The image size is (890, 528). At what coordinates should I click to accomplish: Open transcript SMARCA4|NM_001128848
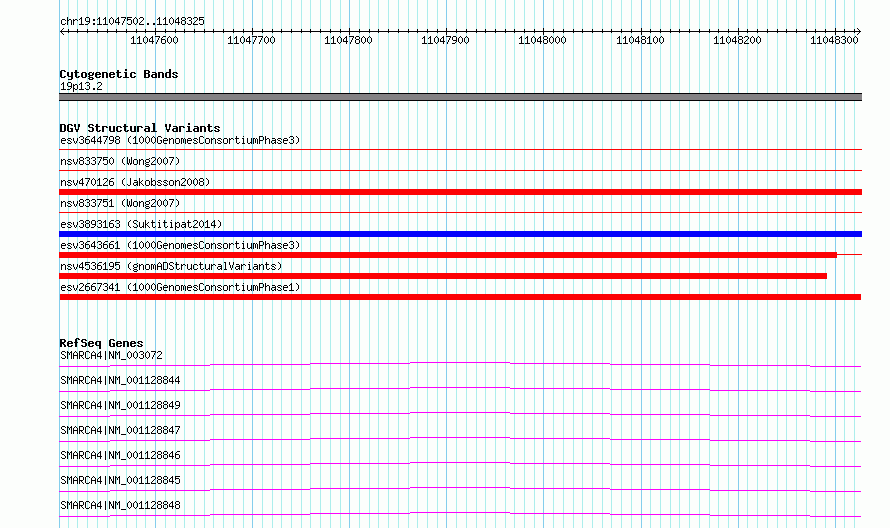pyautogui.click(x=120, y=505)
